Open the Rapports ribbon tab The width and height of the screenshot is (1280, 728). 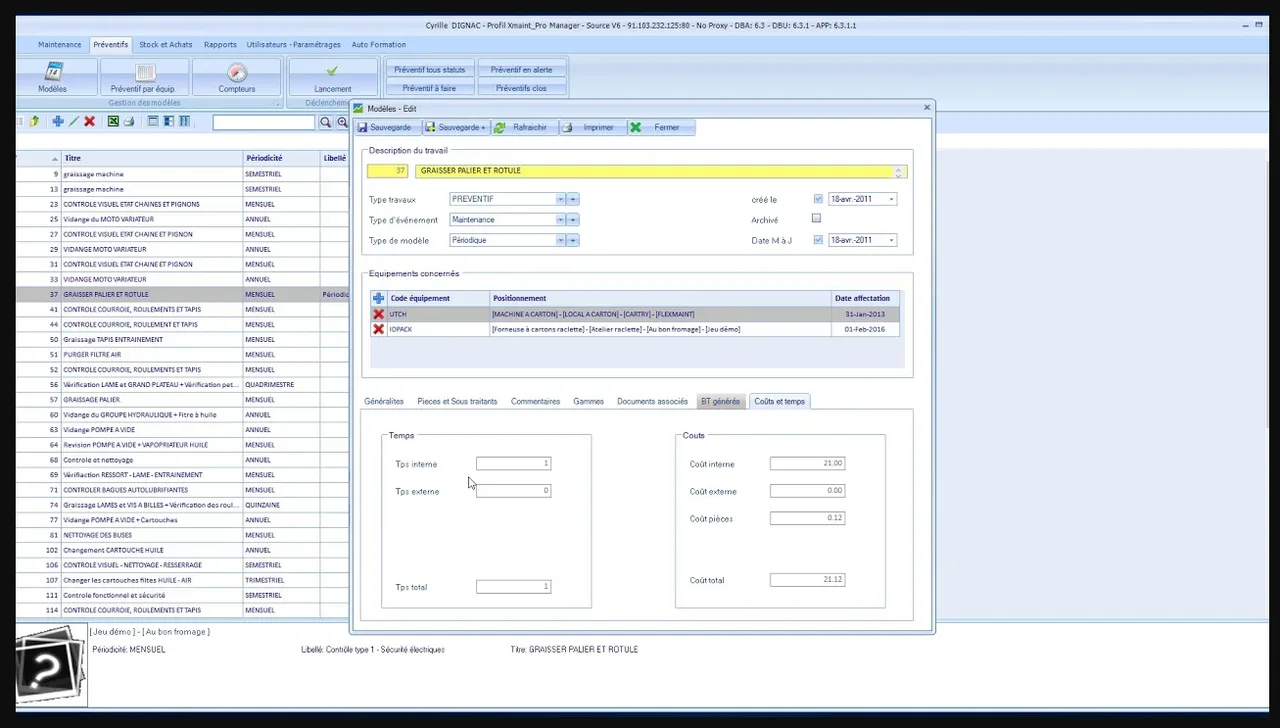point(220,44)
